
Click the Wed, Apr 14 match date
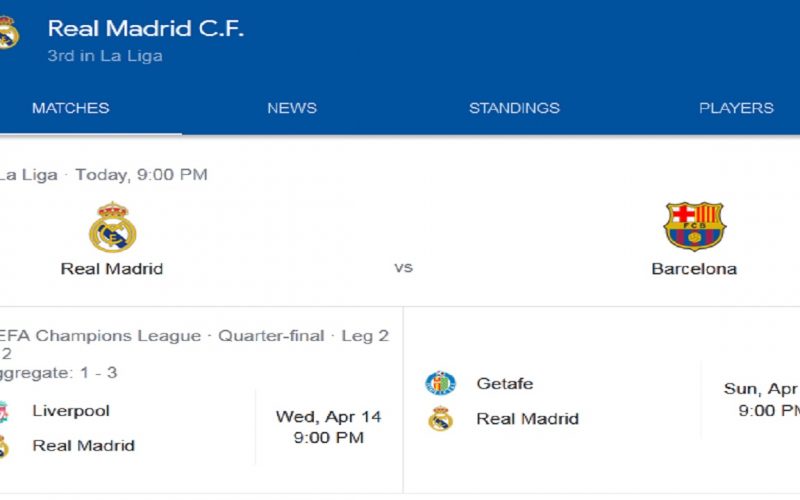[329, 417]
